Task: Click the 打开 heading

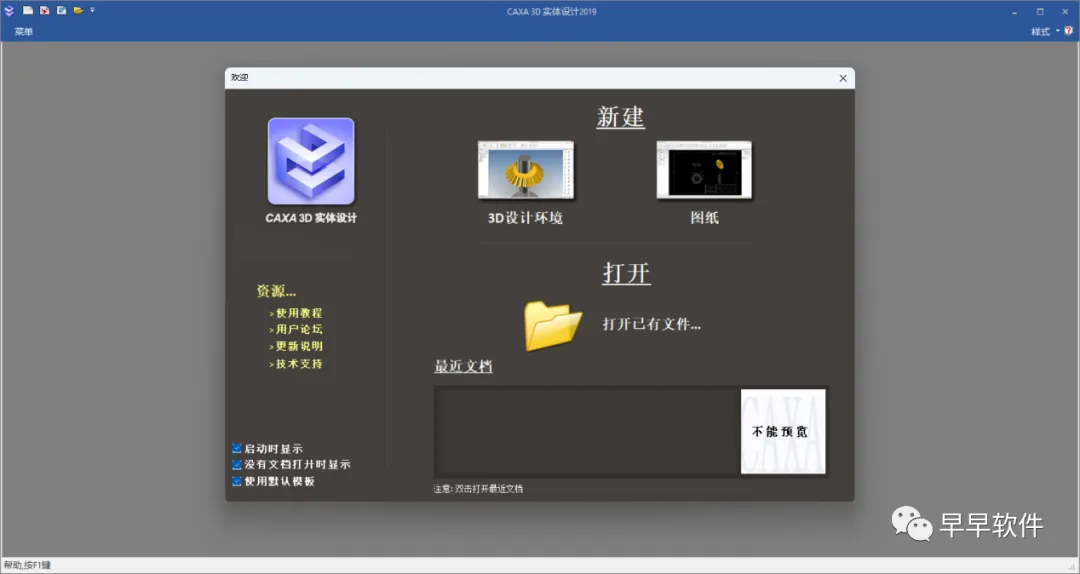Action: 626,274
